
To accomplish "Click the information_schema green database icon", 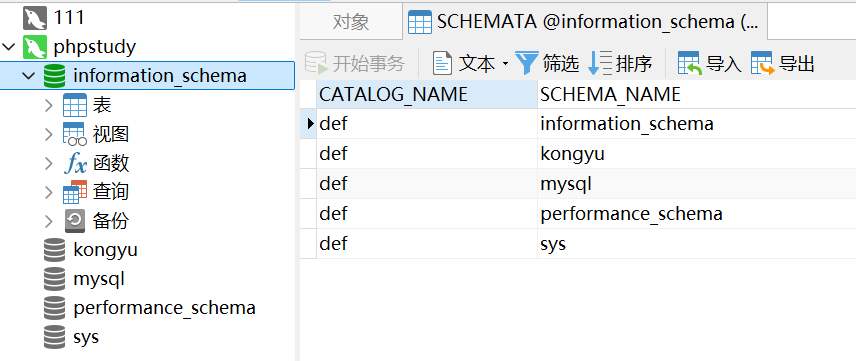I will (x=54, y=76).
